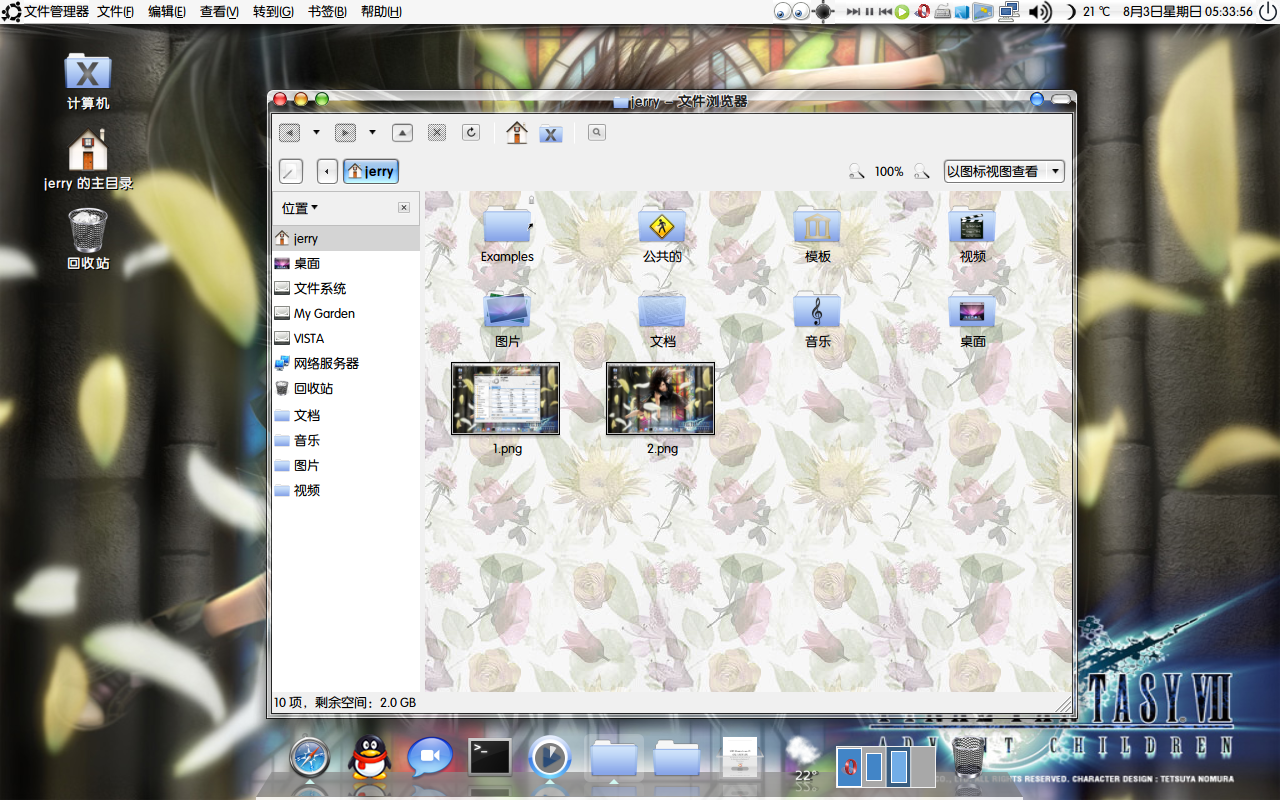1280x800 pixels.
Task: Open the 书签(B) menu
Action: tap(327, 12)
